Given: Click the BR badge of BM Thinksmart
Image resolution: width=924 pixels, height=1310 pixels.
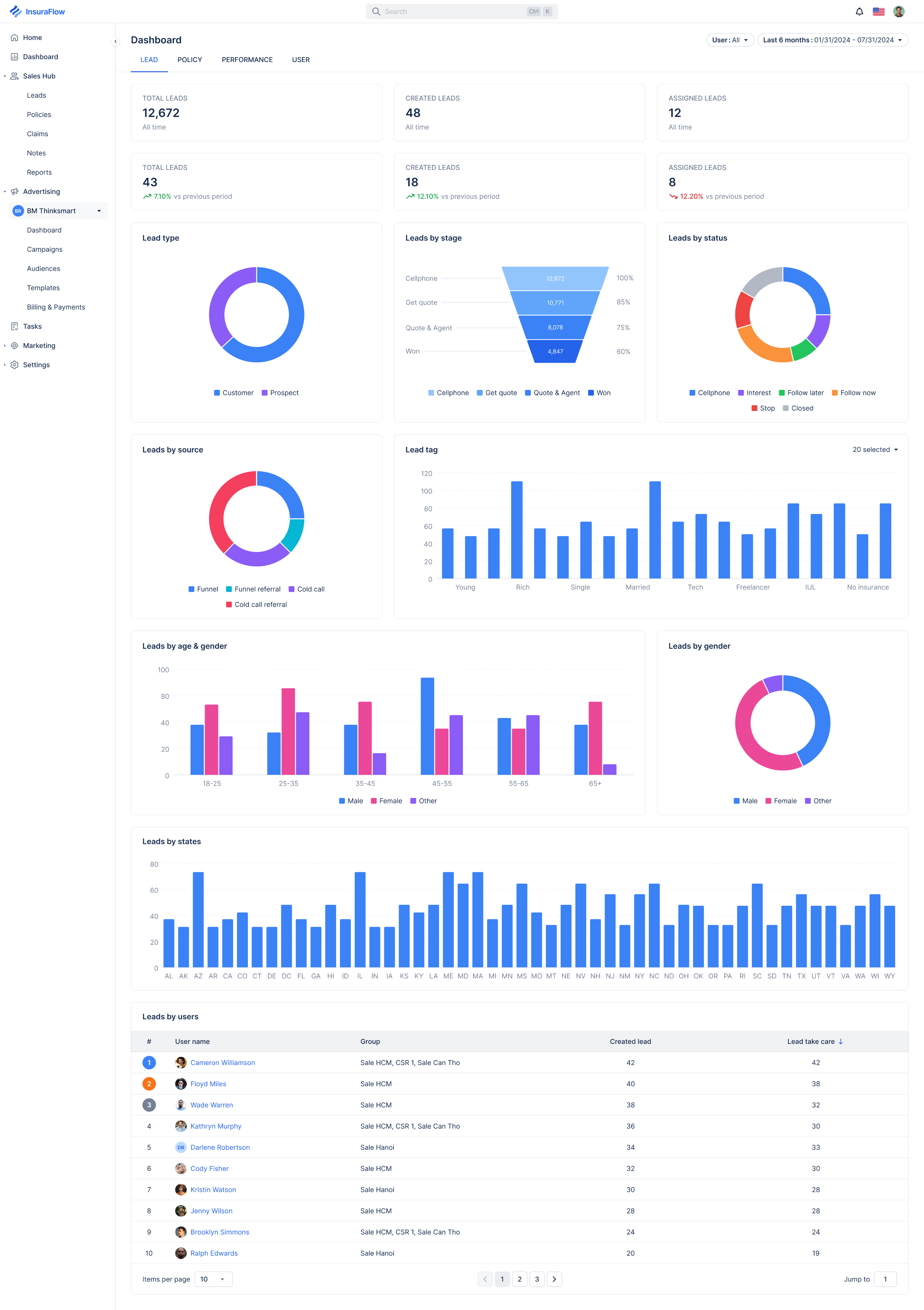Looking at the screenshot, I should (18, 211).
